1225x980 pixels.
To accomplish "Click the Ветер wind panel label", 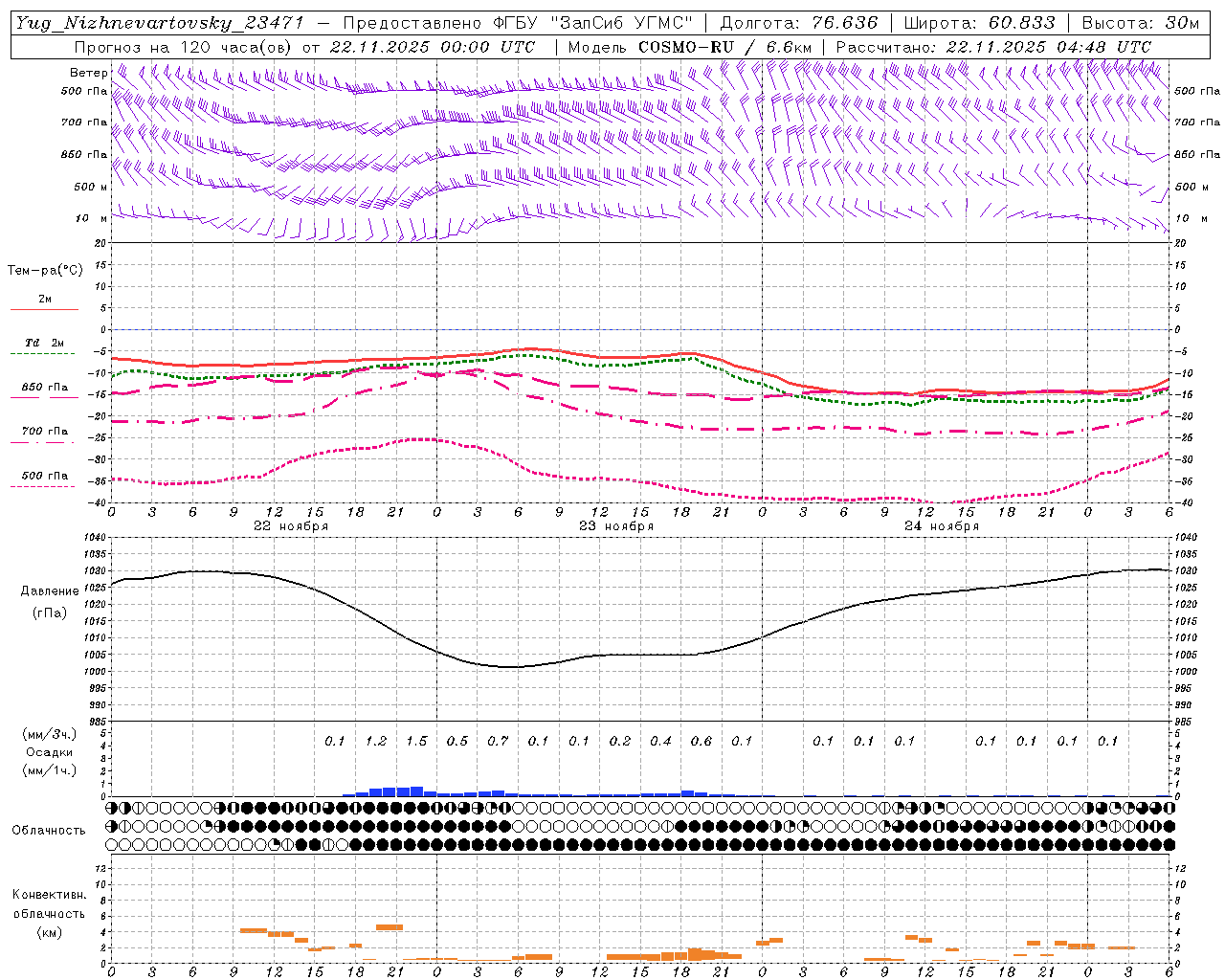I will (89, 73).
